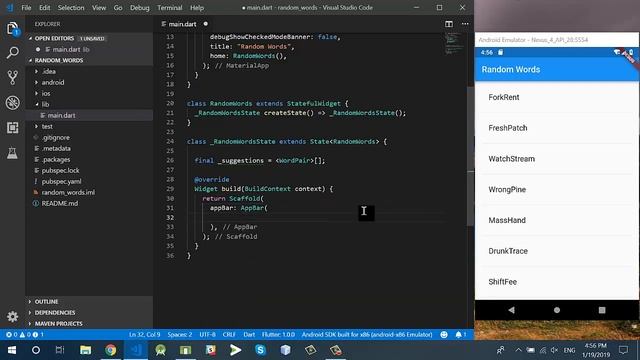
Task: Click the feedback smiley in status bar
Action: [x=444, y=334]
